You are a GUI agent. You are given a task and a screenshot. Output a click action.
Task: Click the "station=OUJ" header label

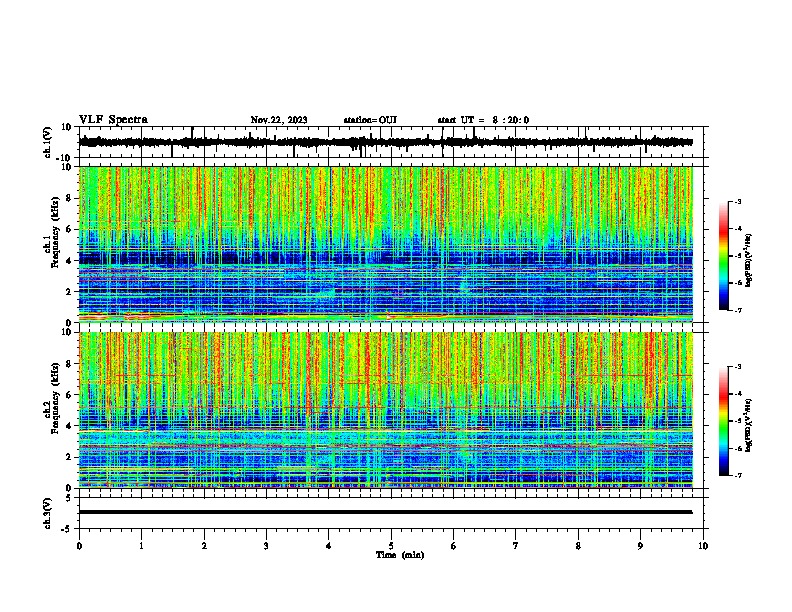(370, 120)
